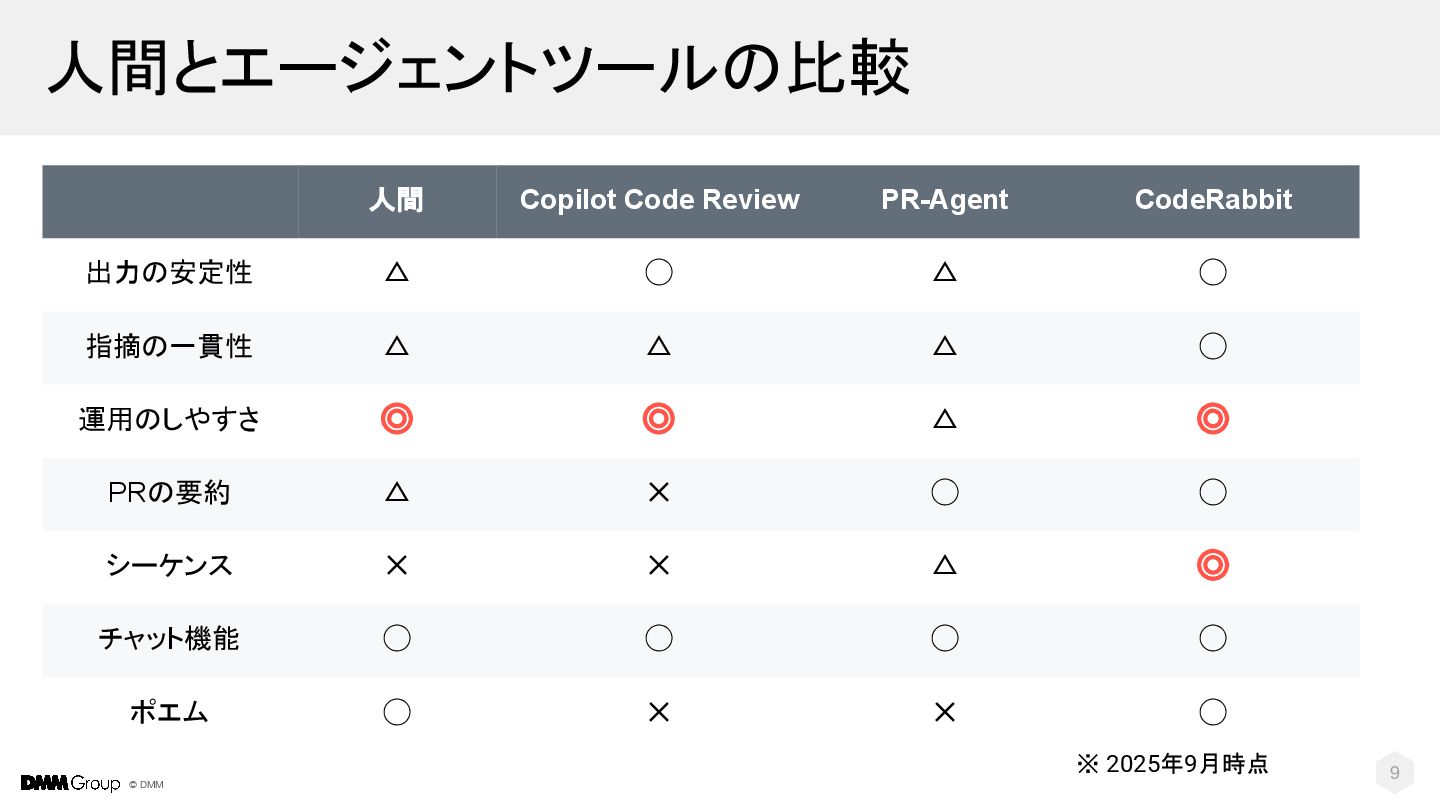The image size is (1440, 810).
Task: Click the 運用のしやすさ row label
Action: pyautogui.click(x=170, y=419)
